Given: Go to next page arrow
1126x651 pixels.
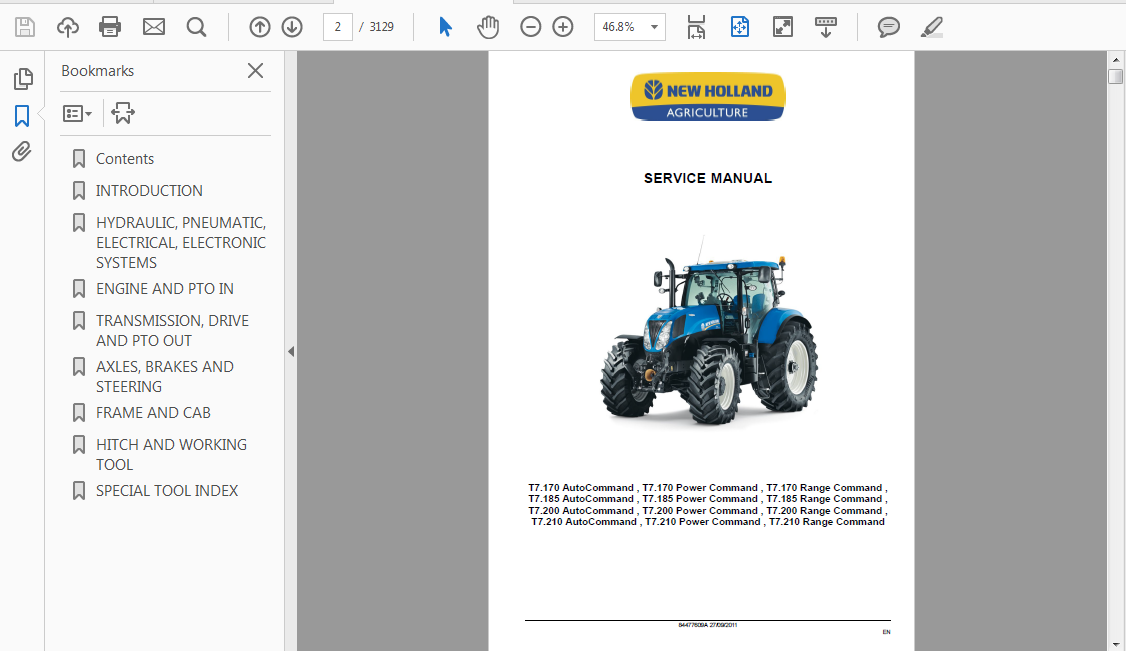Looking at the screenshot, I should pos(292,27).
